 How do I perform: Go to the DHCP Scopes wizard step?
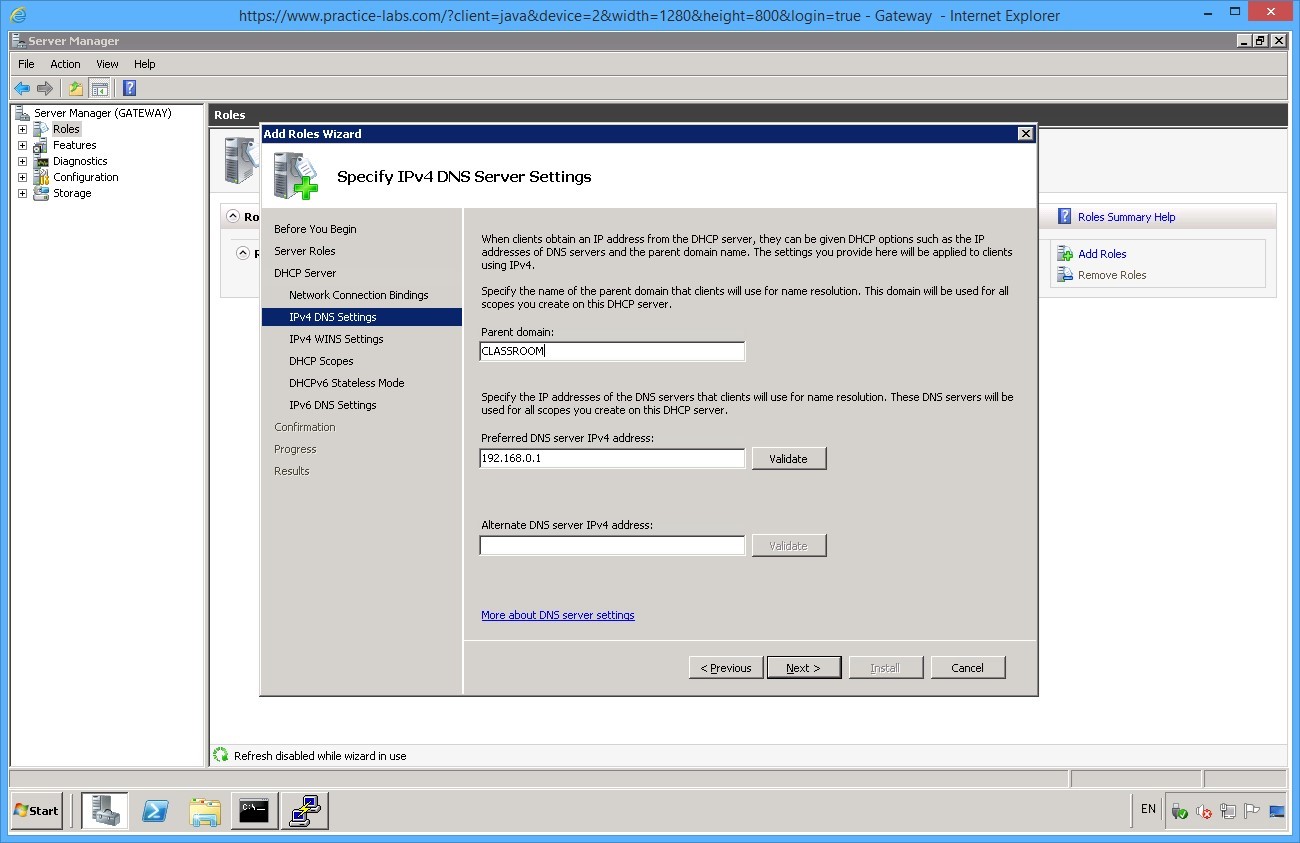coord(321,361)
